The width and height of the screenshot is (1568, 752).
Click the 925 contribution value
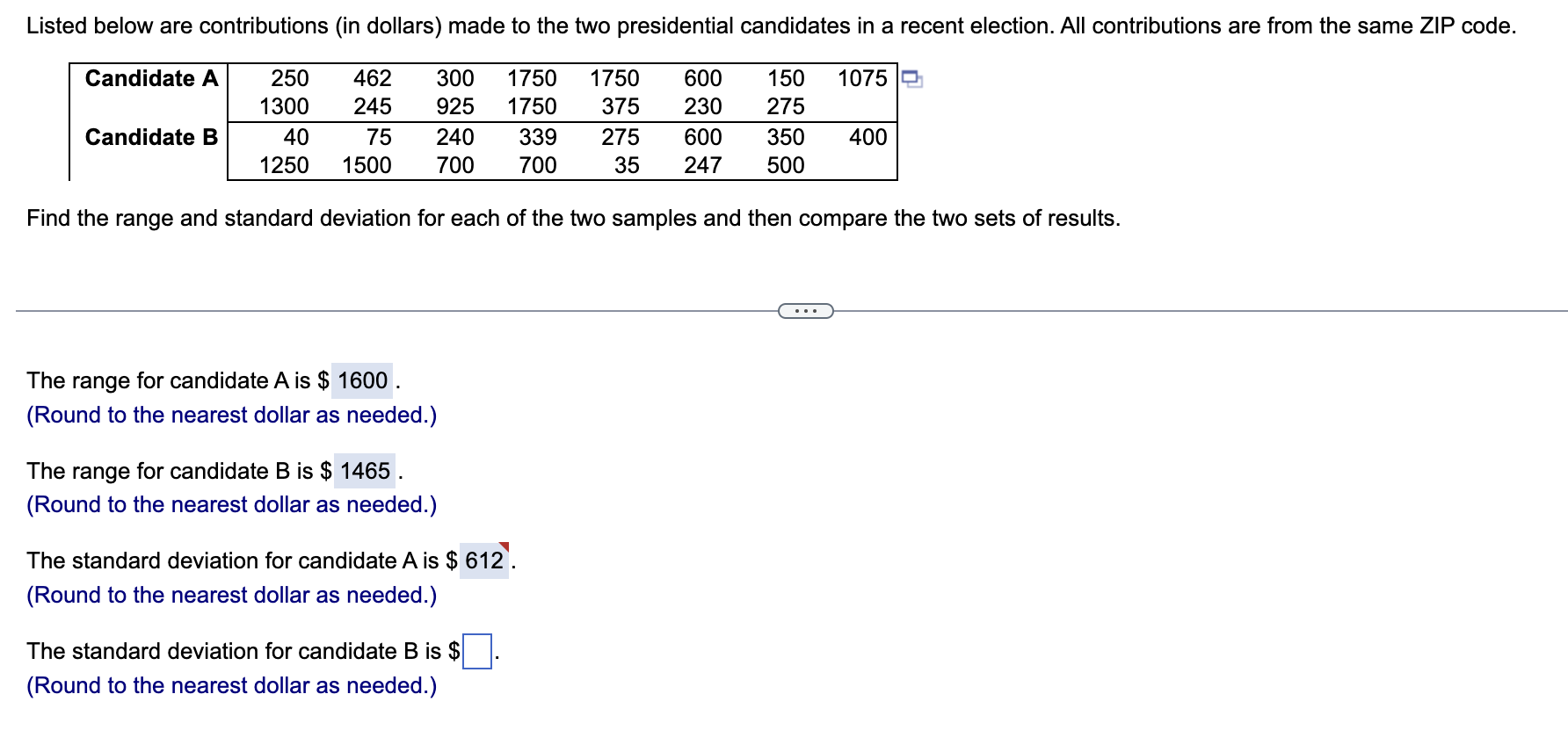(x=455, y=106)
